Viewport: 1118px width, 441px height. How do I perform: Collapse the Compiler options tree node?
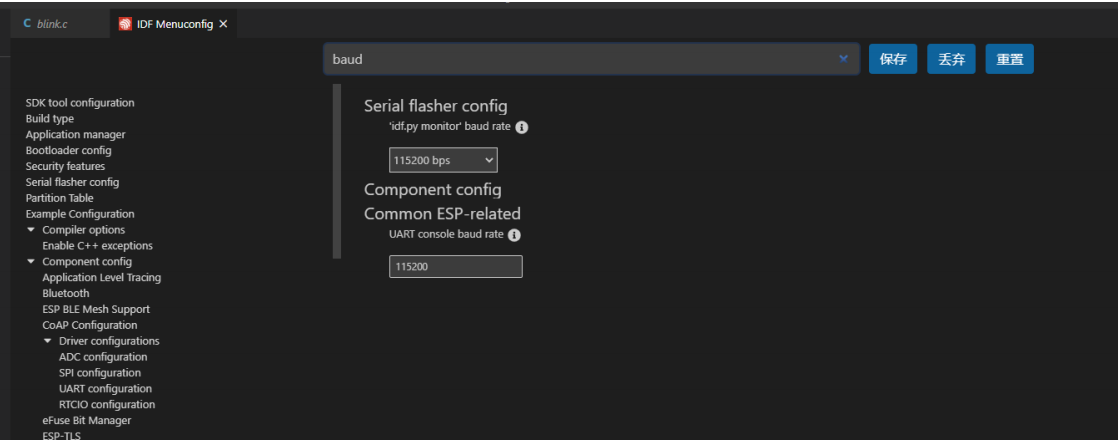pyautogui.click(x=31, y=229)
